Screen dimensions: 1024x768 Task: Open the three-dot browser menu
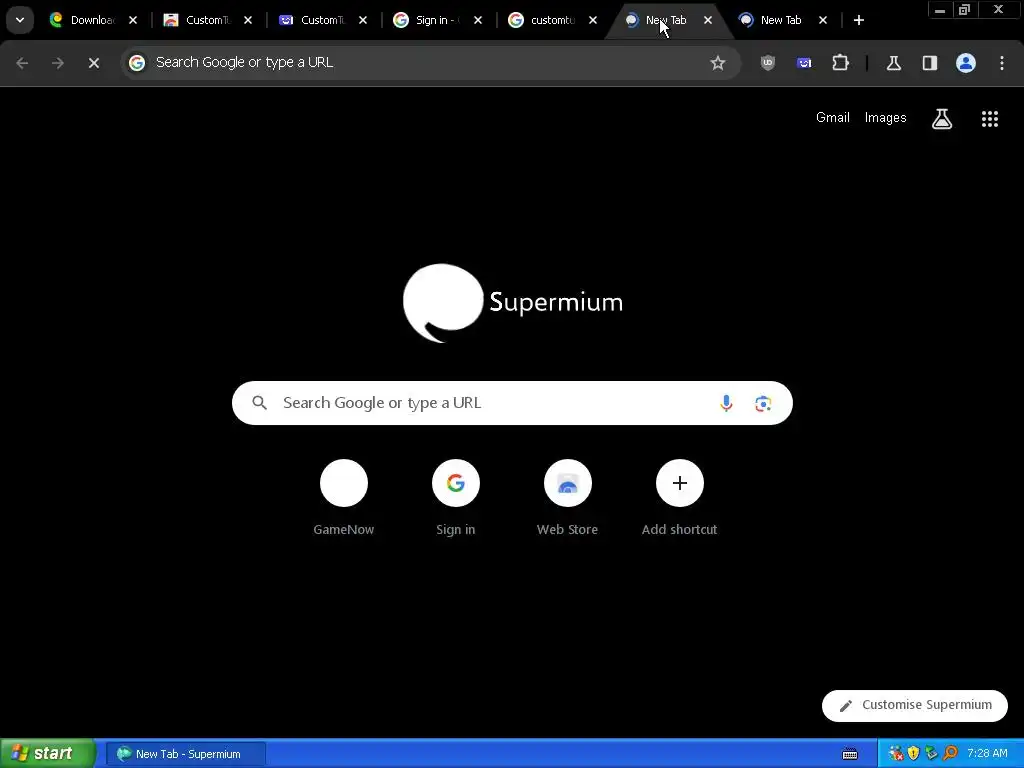point(1002,63)
